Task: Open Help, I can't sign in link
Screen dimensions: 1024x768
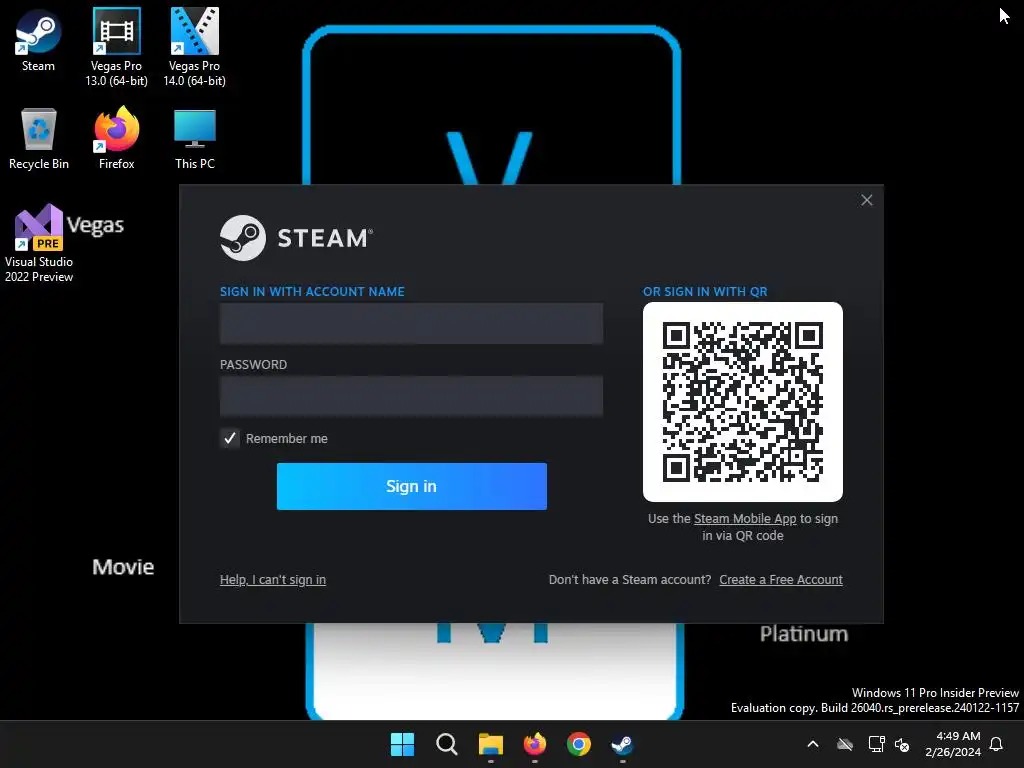Action: pos(273,579)
